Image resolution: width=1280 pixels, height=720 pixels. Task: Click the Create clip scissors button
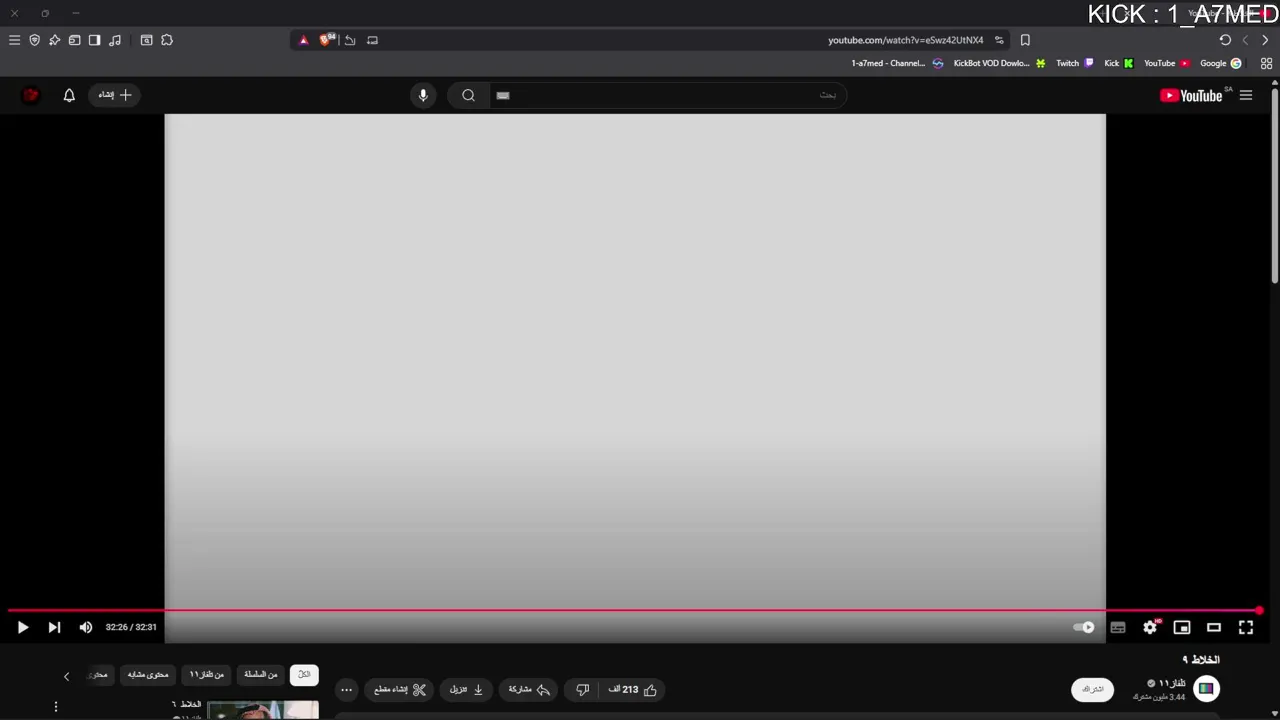click(x=400, y=689)
